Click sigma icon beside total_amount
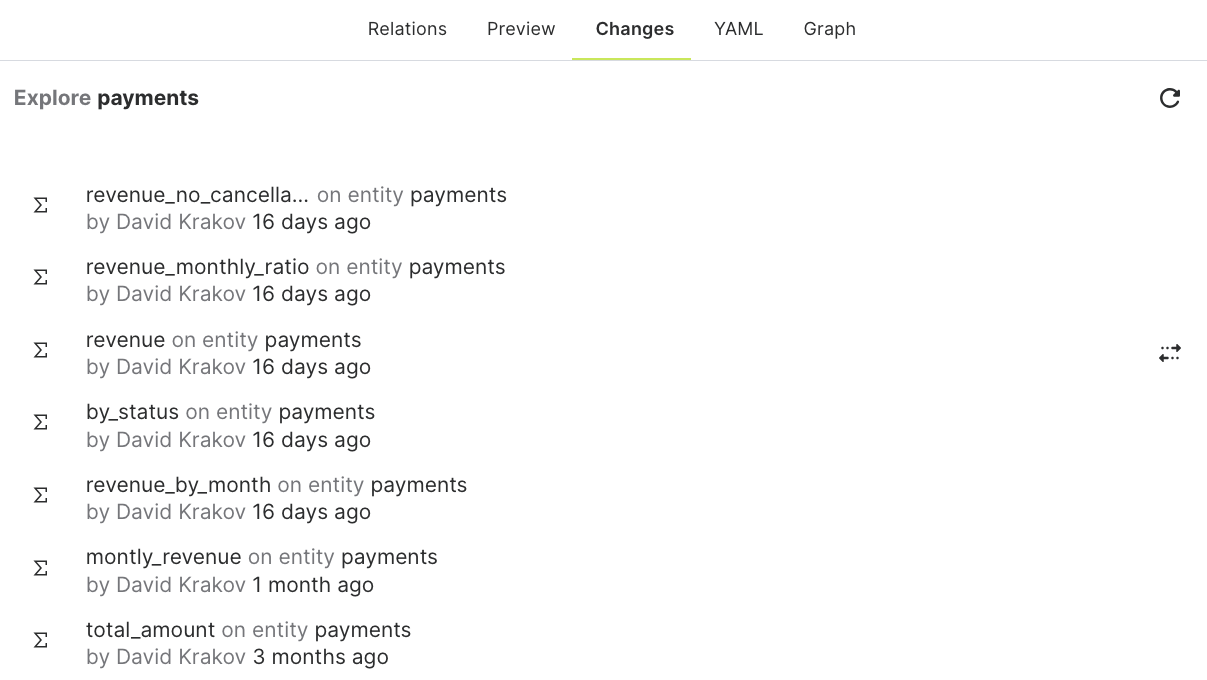Viewport: 1207px width, 680px height. [41, 640]
